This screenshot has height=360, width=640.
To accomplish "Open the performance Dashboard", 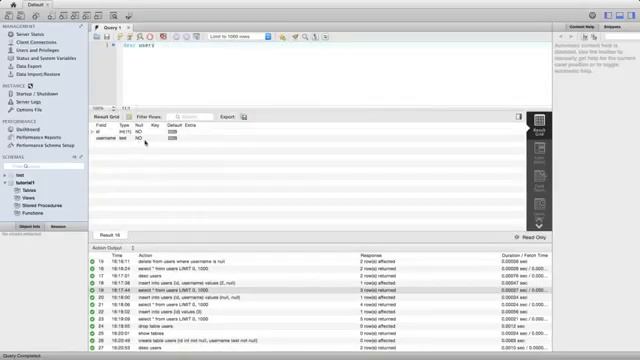I will click(x=28, y=129).
